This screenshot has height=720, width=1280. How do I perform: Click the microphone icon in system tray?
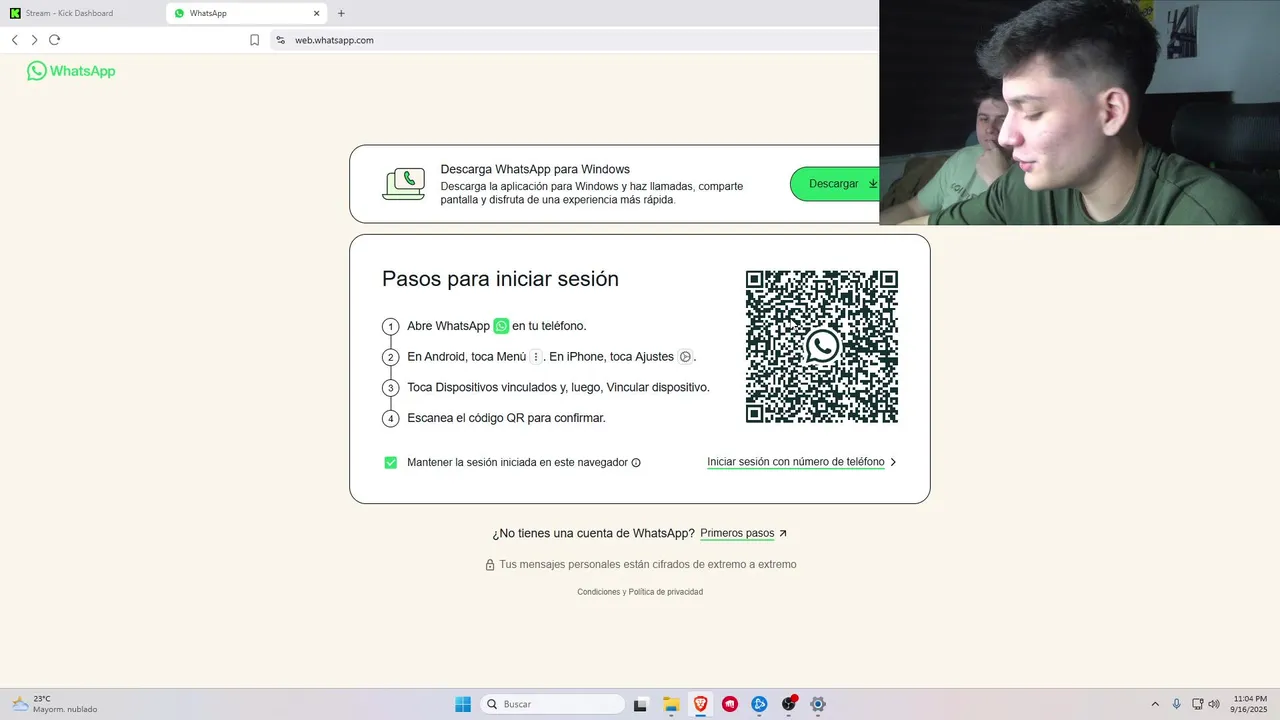(x=1176, y=704)
